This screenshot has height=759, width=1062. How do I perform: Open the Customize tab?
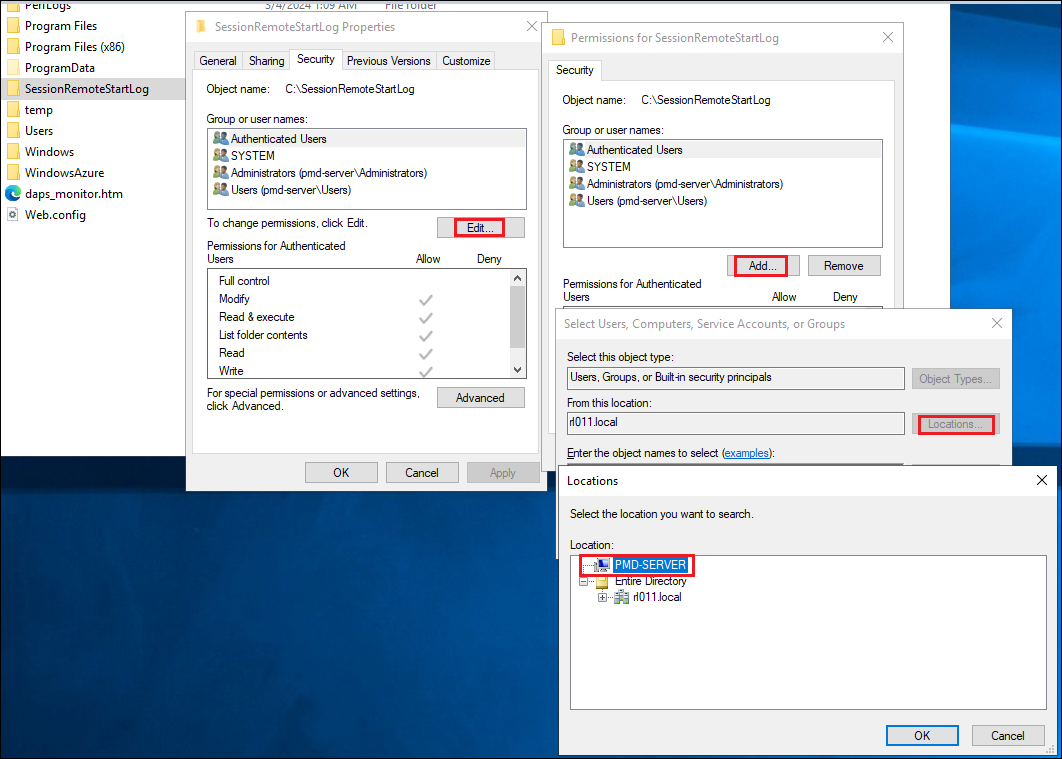(466, 61)
